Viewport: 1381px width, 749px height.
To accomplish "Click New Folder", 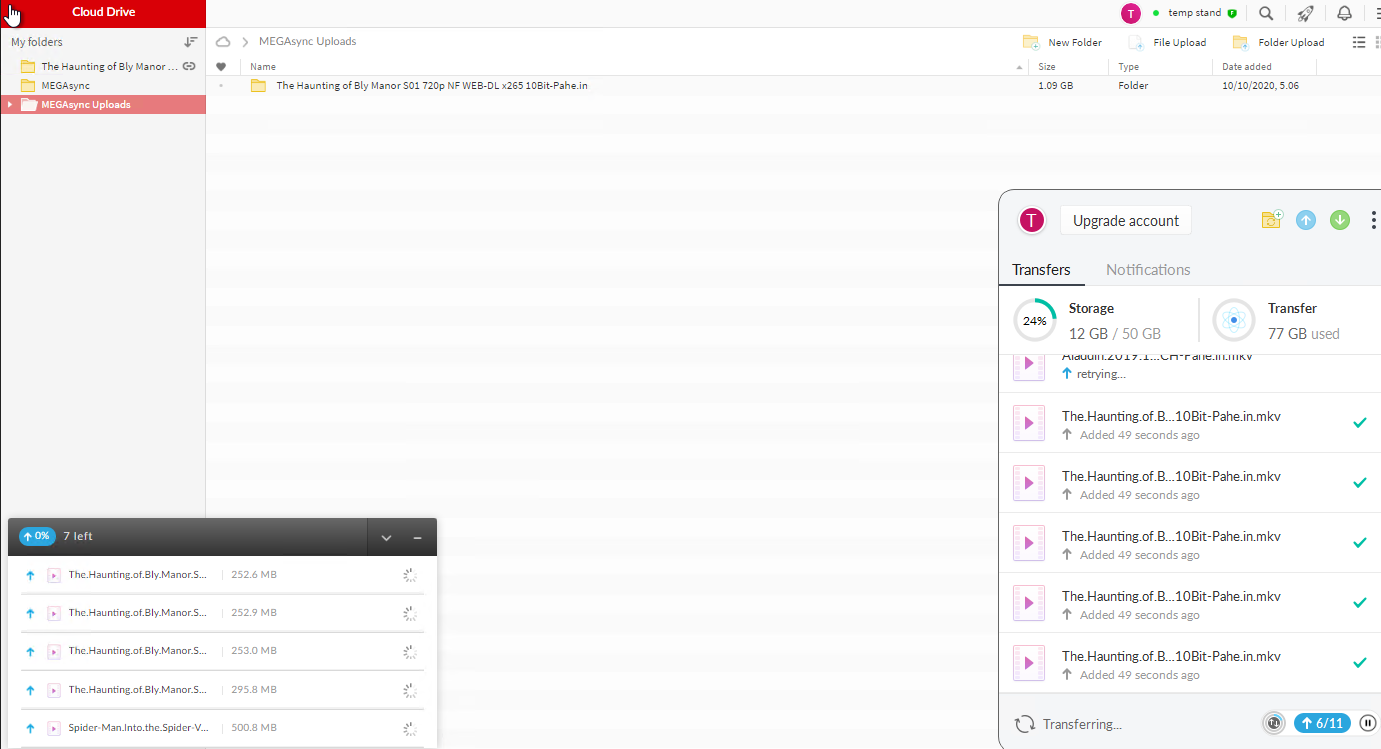I will tap(1062, 42).
